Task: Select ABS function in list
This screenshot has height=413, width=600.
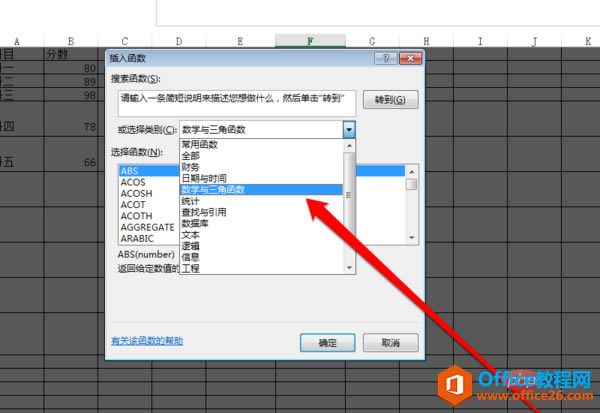Action: (149, 171)
